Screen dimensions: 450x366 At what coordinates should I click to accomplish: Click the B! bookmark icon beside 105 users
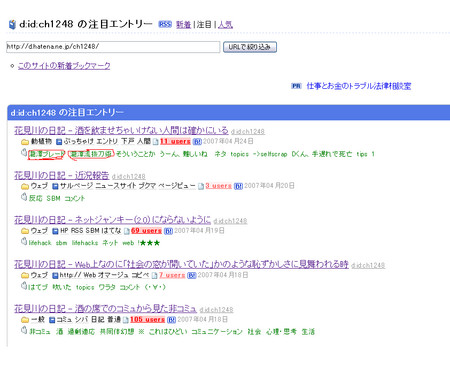pyautogui.click(x=171, y=320)
